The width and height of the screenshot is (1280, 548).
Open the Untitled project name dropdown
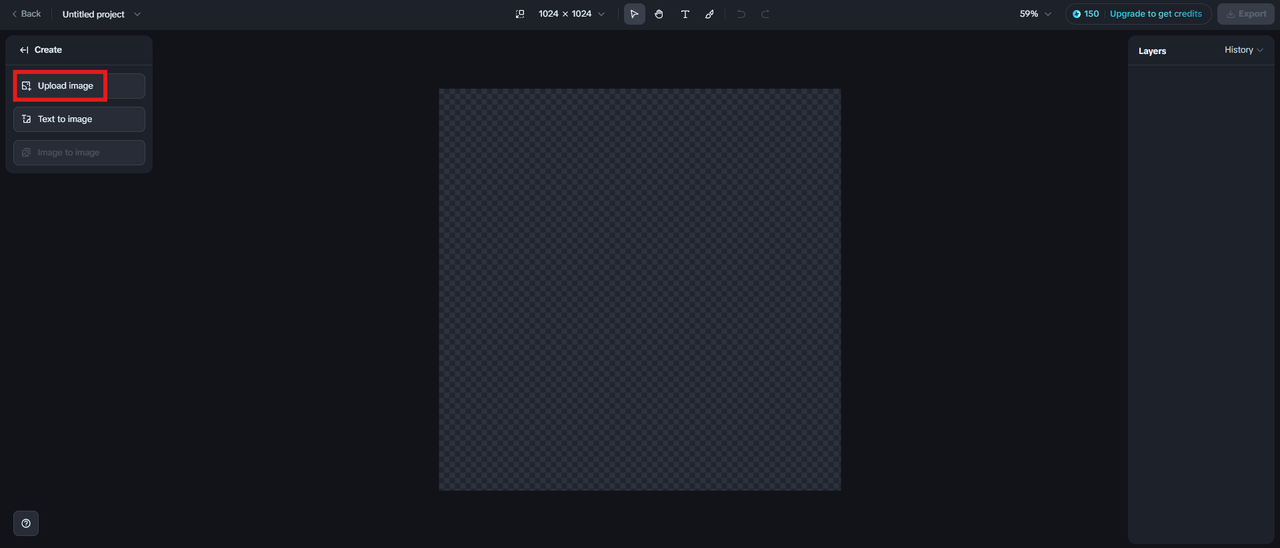tap(102, 14)
